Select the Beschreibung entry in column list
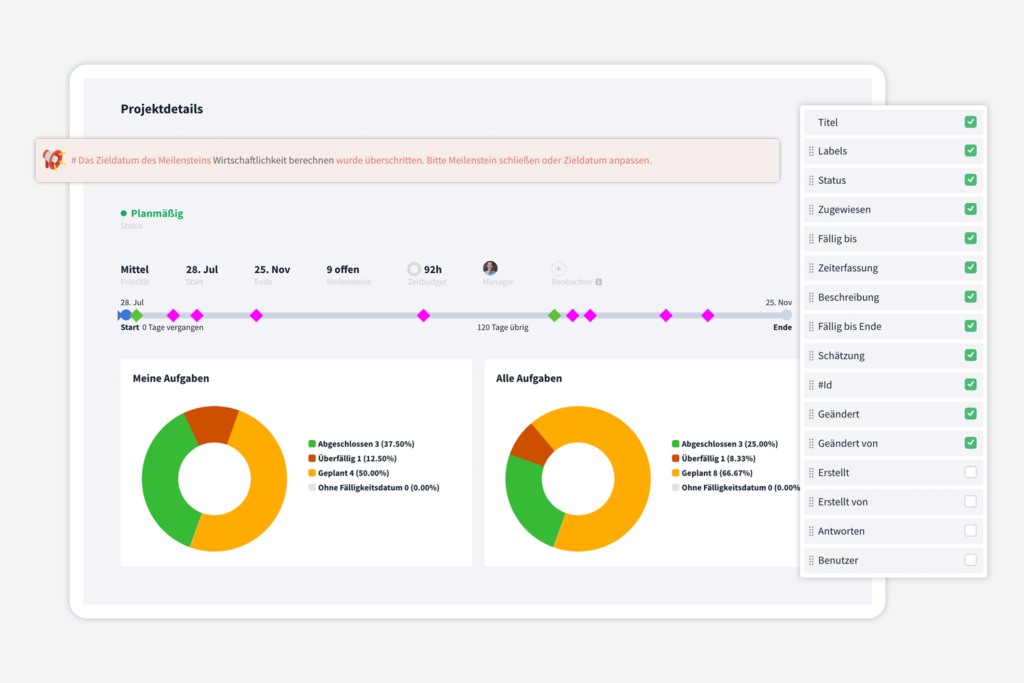 coord(848,297)
